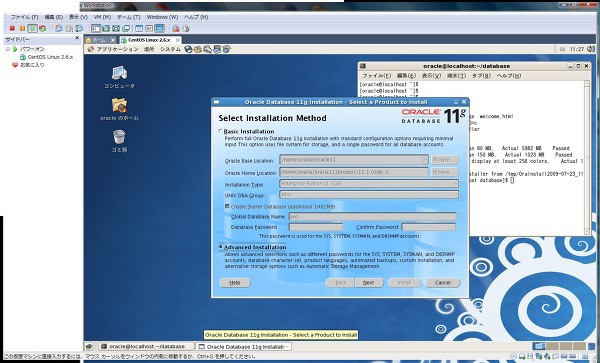Click the Unity mode toolbar icon
The width and height of the screenshot is (600, 363).
coord(126,28)
